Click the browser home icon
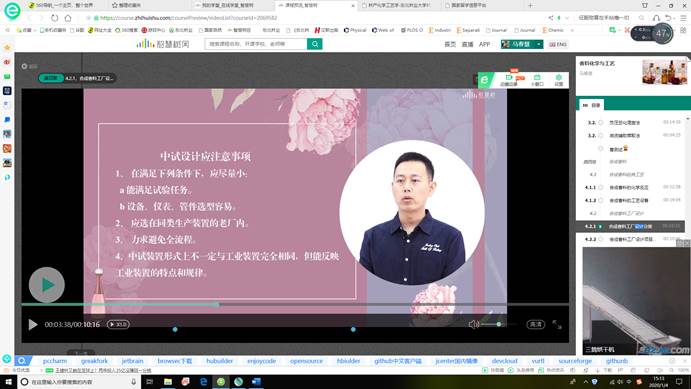This screenshot has width=691, height=389. (x=68, y=18)
